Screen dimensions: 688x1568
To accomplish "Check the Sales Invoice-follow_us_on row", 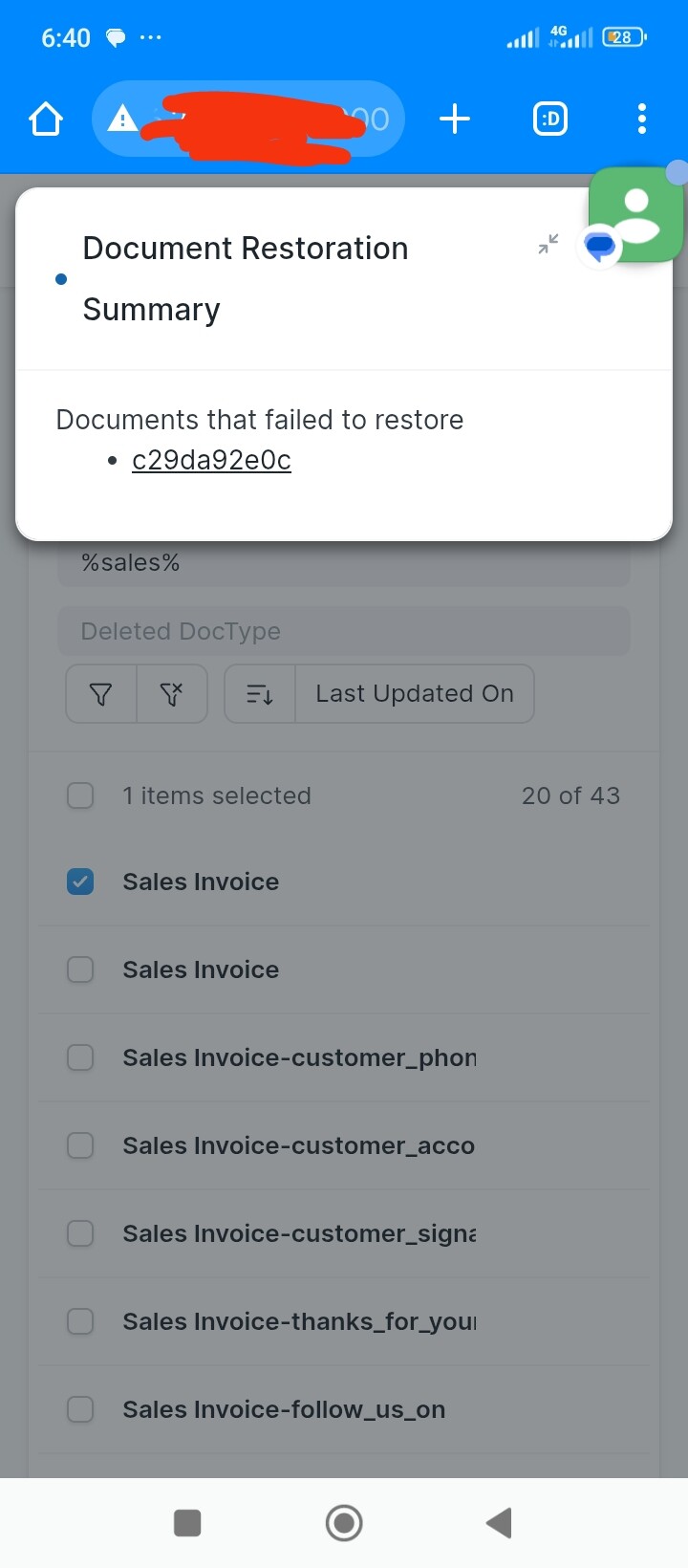I will tap(80, 1409).
